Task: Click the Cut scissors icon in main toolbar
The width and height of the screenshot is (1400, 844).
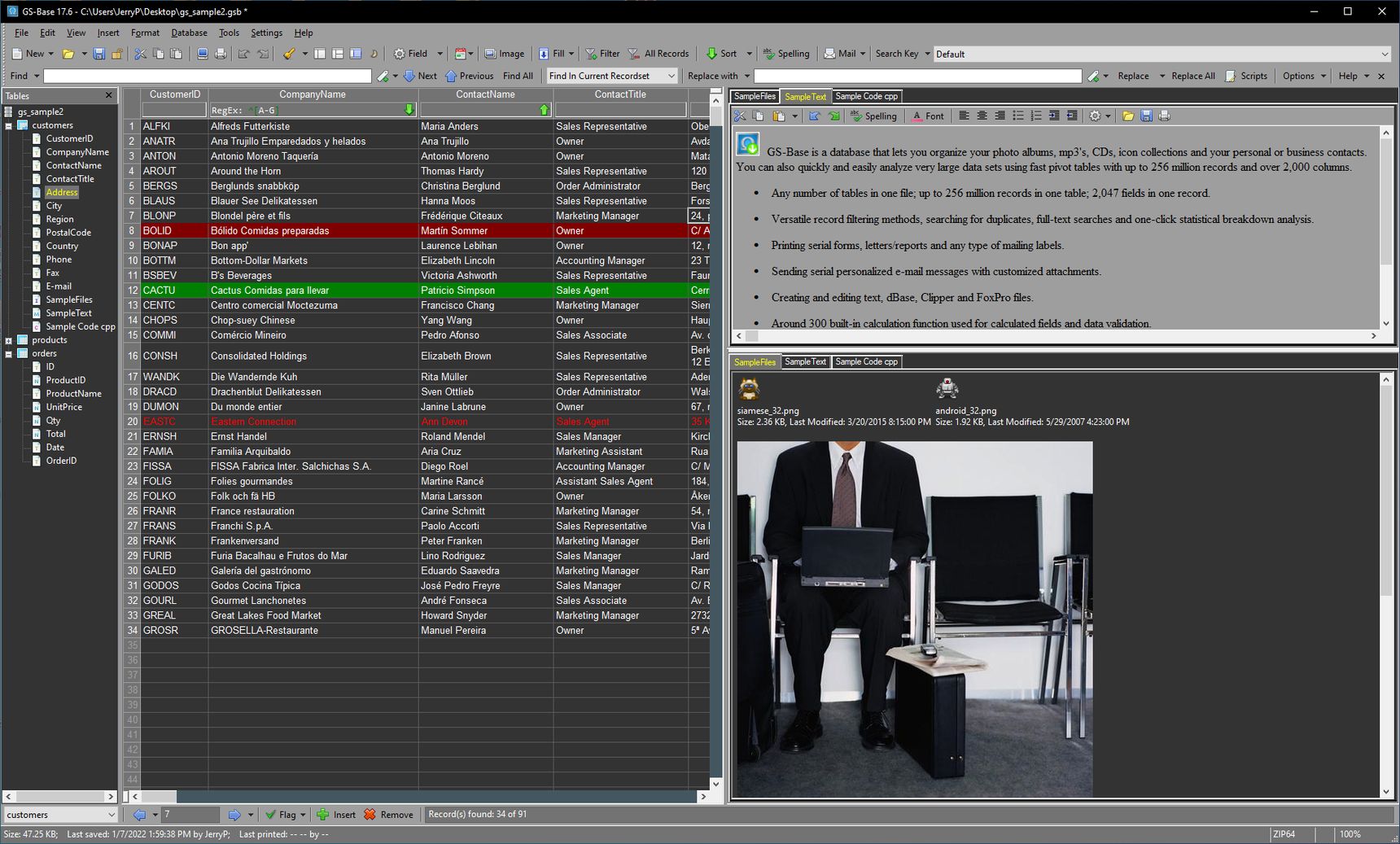Action: 140,54
